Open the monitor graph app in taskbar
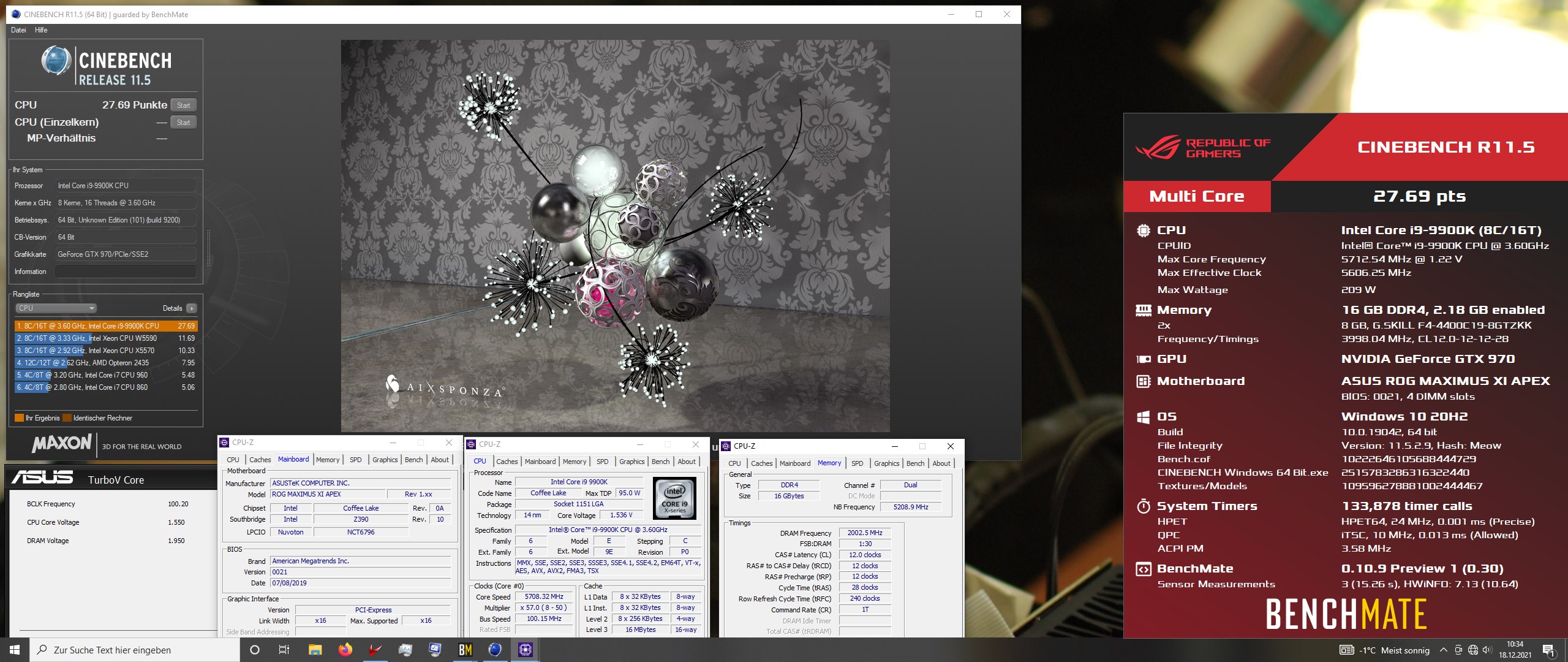This screenshot has height=662, width=1568. tap(405, 650)
